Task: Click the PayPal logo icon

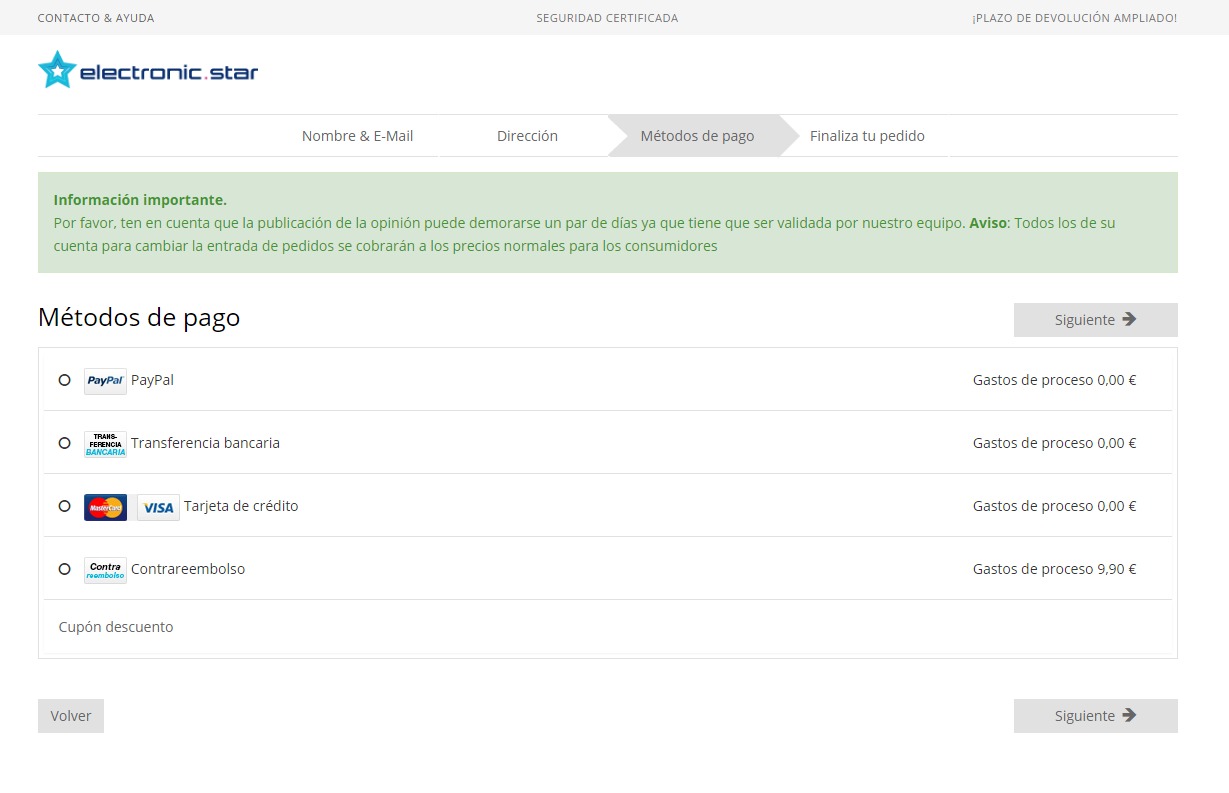Action: 105,381
